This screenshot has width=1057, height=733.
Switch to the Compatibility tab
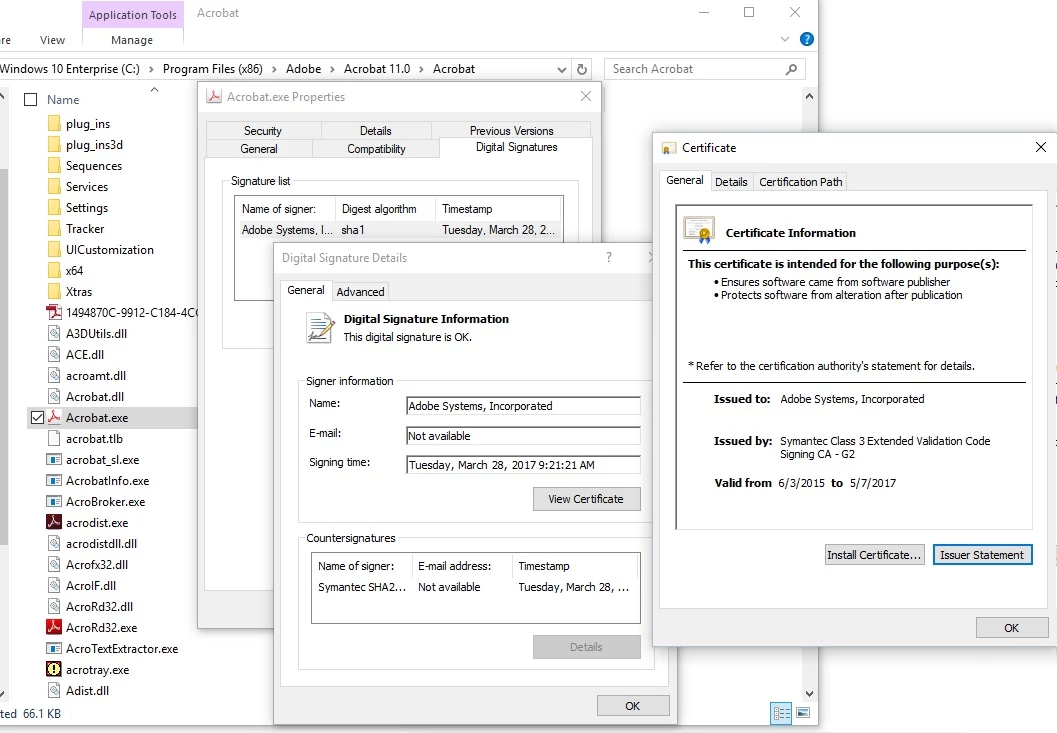click(x=376, y=149)
